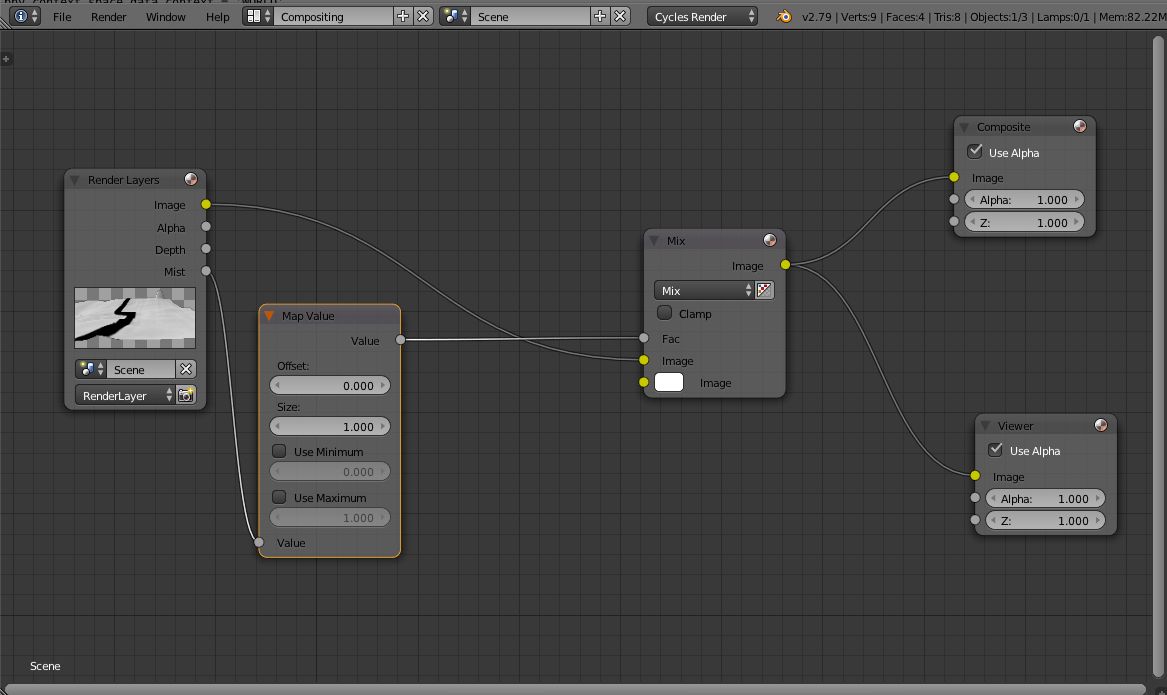The height and width of the screenshot is (695, 1167).
Task: Click the Map Value input Value socket
Action: (258, 542)
